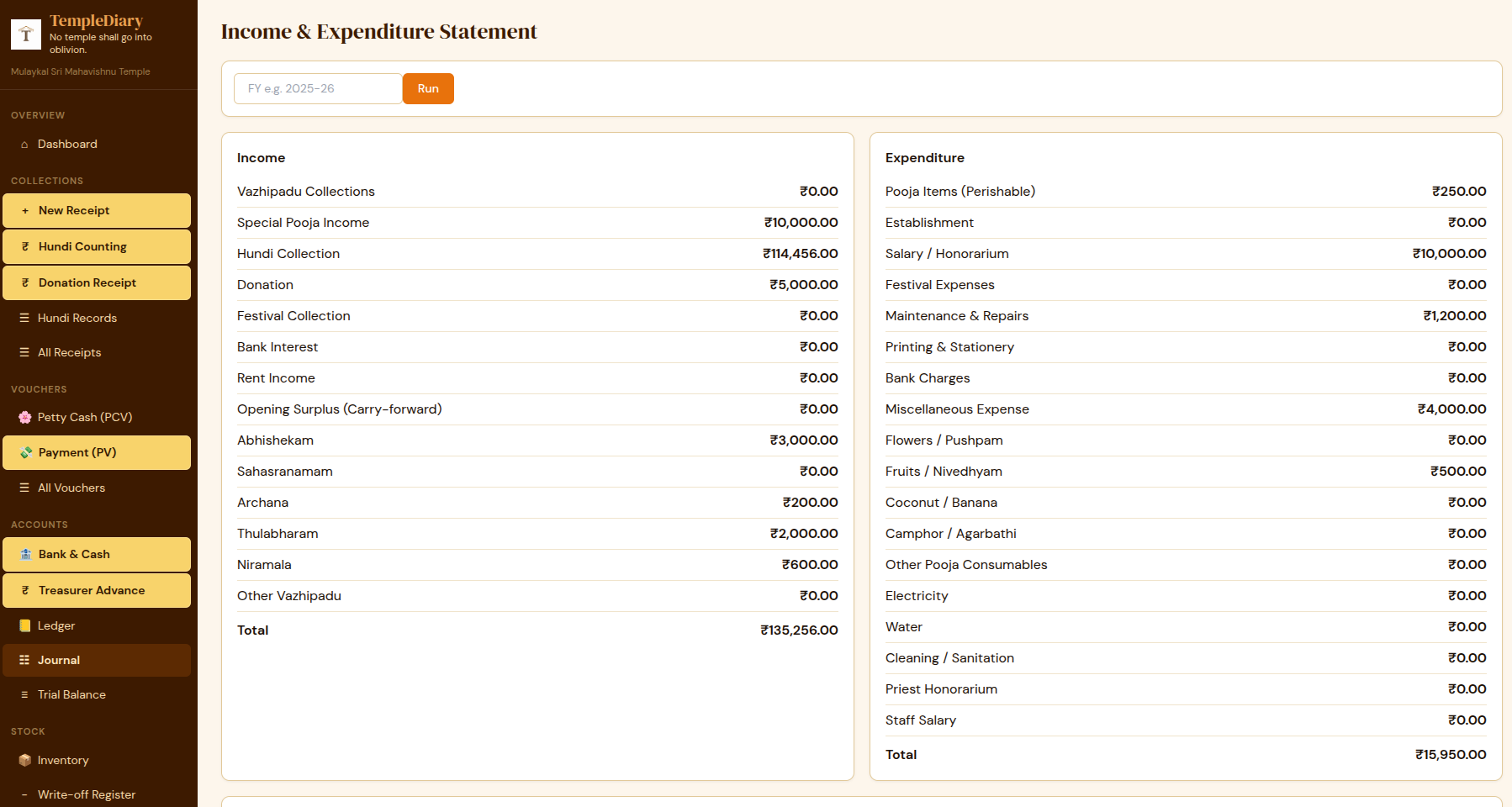Click the flower icon beside Petty Cash
The image size is (1512, 807).
coord(25,417)
